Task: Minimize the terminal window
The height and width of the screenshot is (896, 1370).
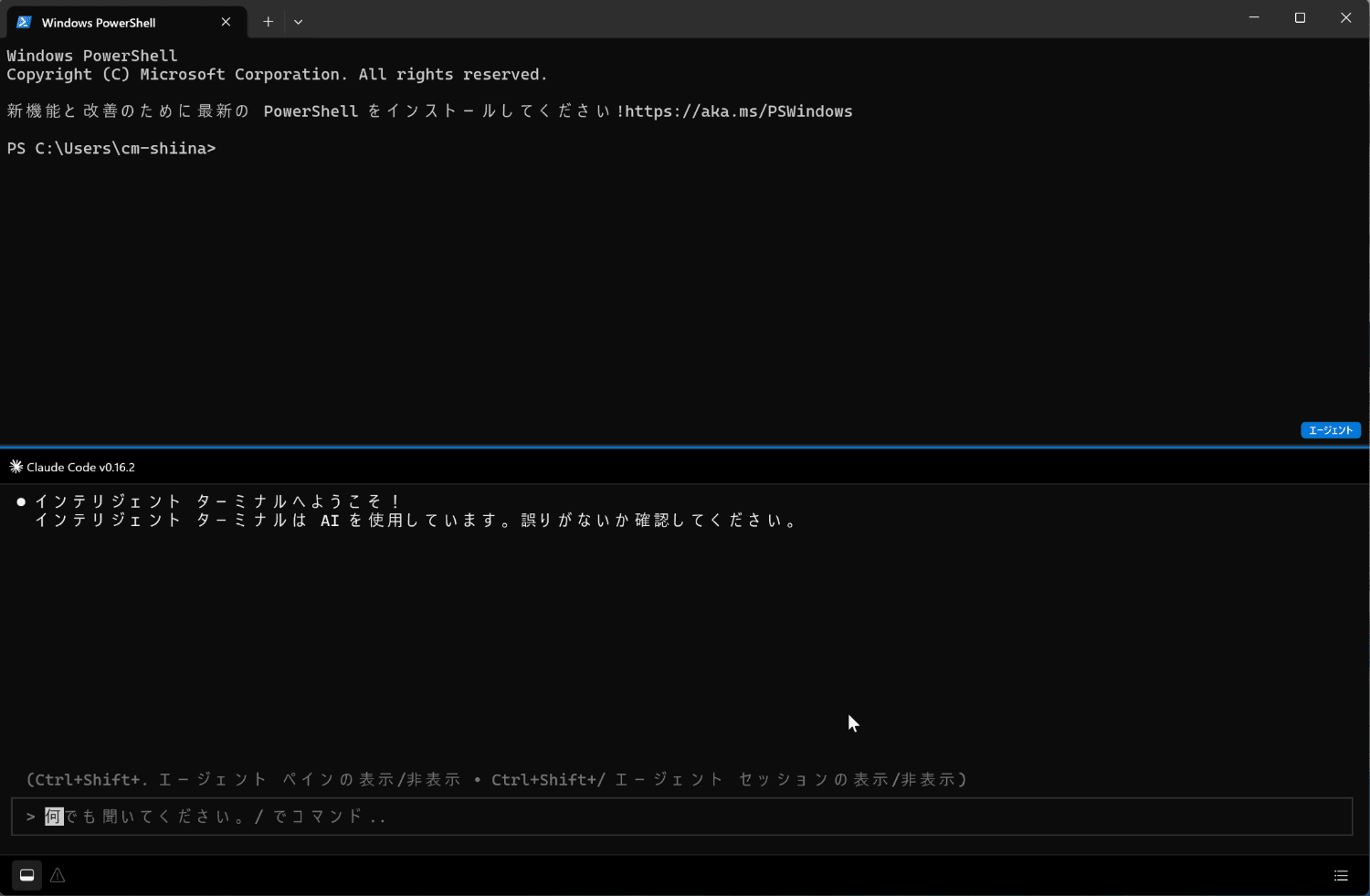Action: [1254, 18]
